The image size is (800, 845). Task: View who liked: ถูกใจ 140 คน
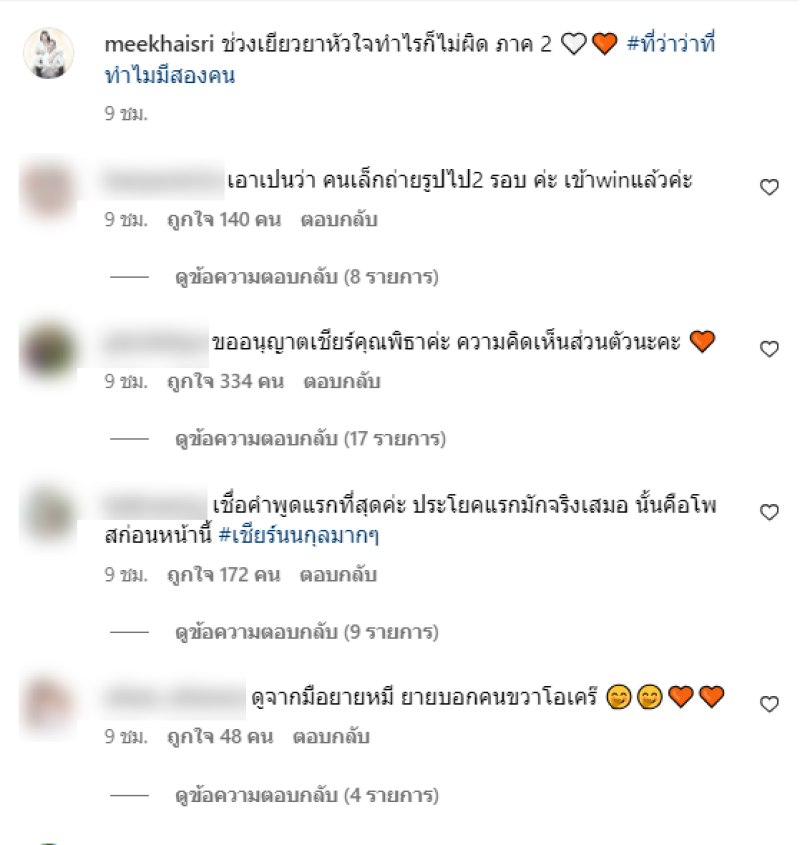pos(224,220)
